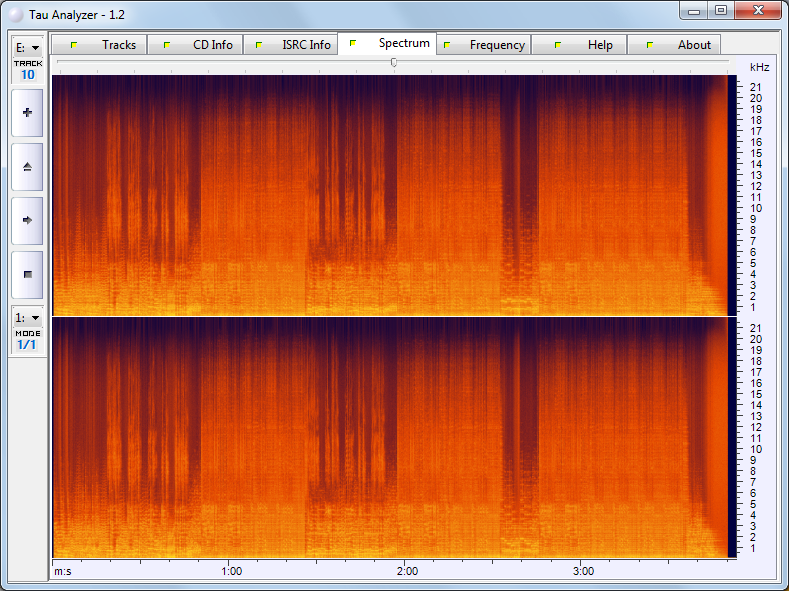
Task: Open the E: drive selection dropdown
Action: click(27, 48)
